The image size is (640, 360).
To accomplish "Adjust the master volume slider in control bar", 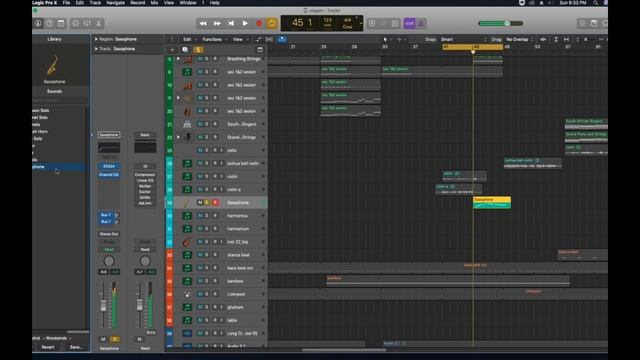I will tap(501, 24).
